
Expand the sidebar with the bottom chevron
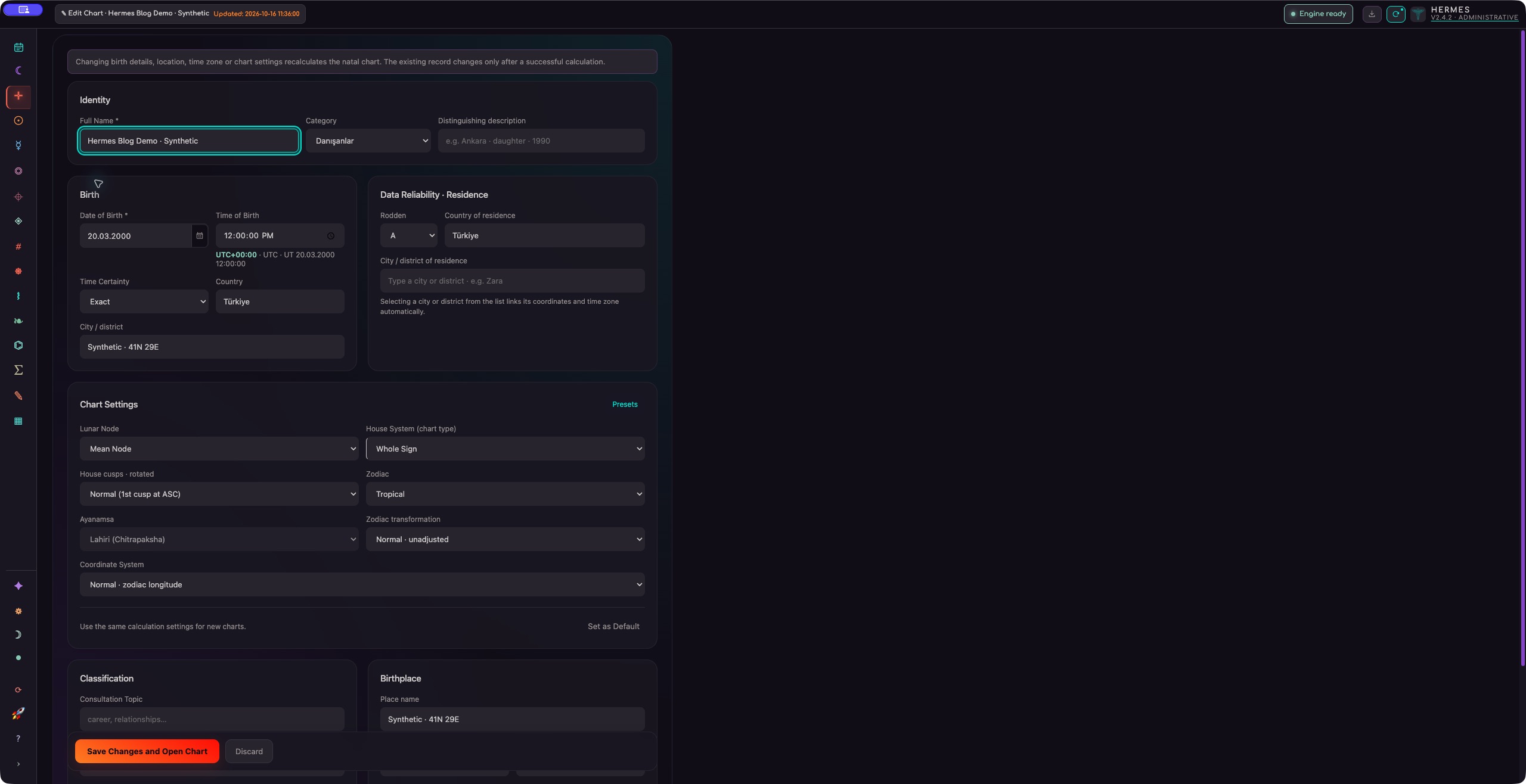point(18,764)
